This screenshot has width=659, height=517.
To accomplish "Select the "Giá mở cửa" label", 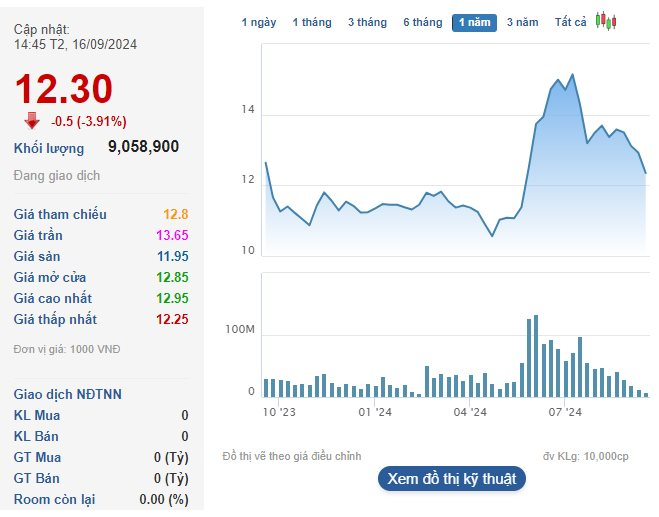I will tap(52, 277).
